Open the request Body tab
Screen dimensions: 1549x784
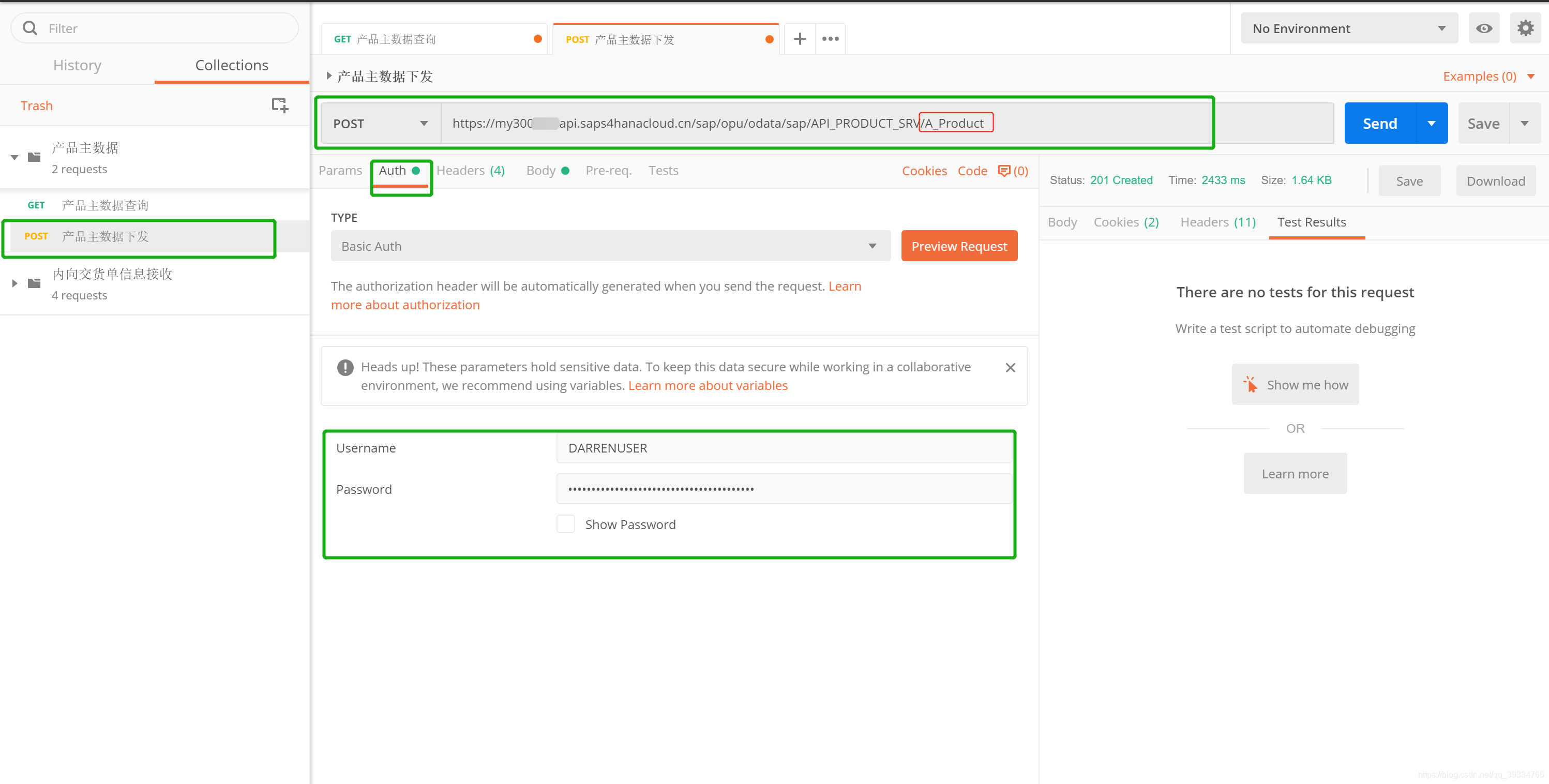tap(547, 171)
